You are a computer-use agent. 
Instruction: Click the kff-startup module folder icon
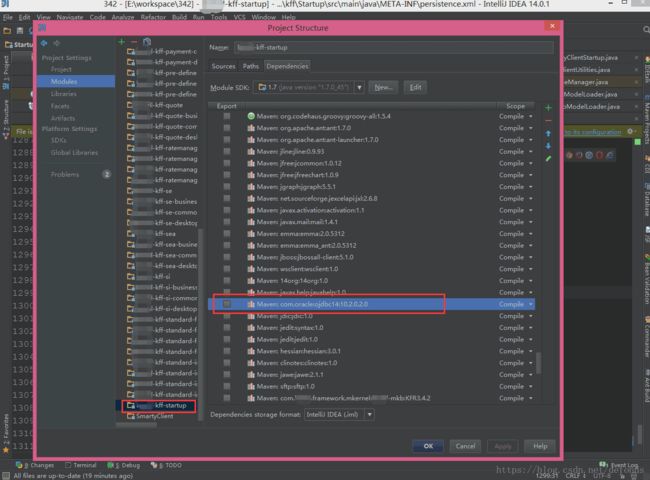[x=131, y=405]
